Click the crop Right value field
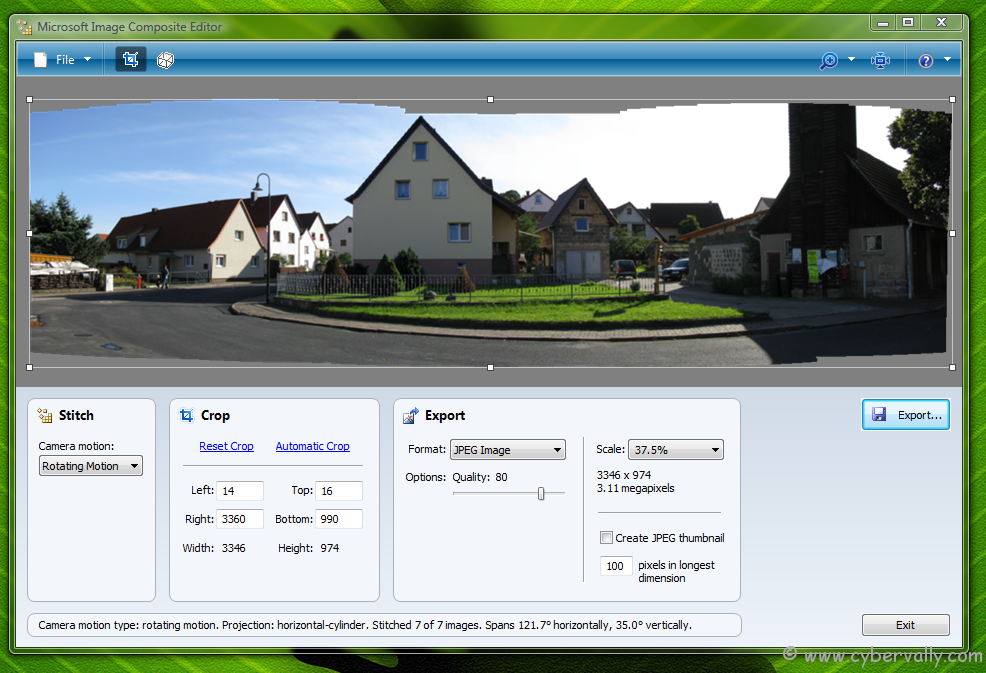This screenshot has height=673, width=986. pos(240,519)
